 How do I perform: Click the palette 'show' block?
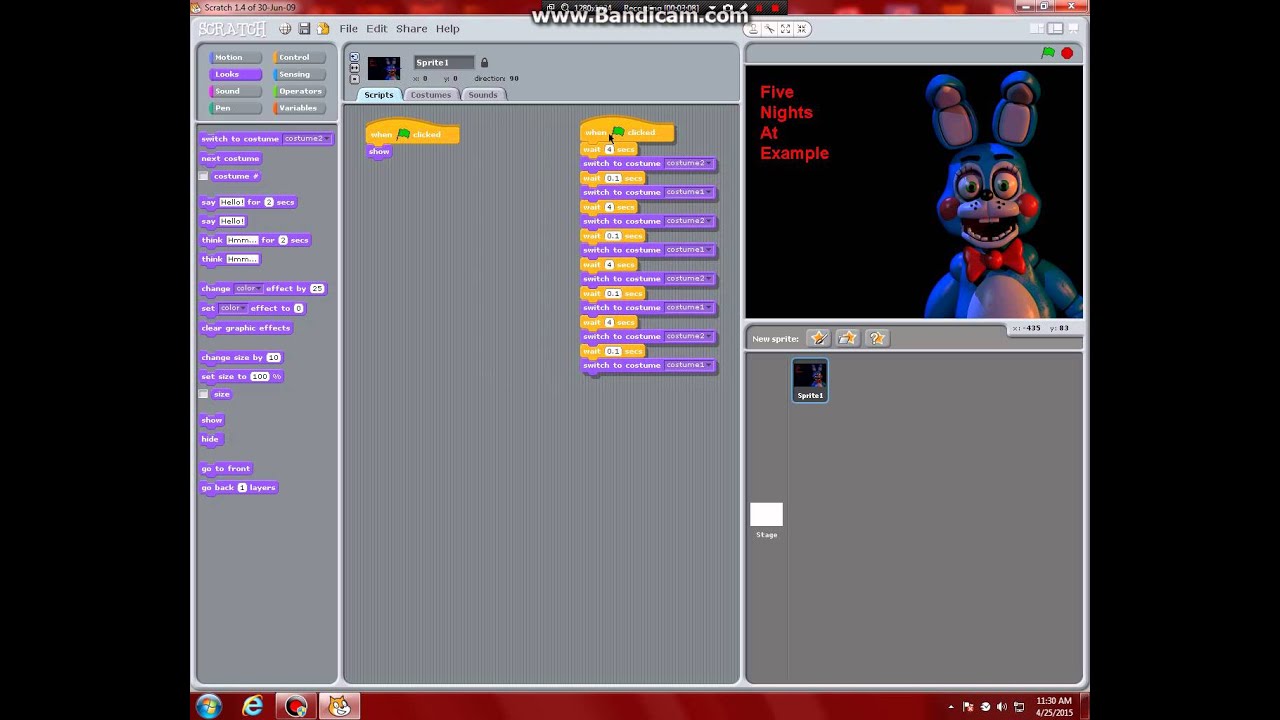(212, 420)
